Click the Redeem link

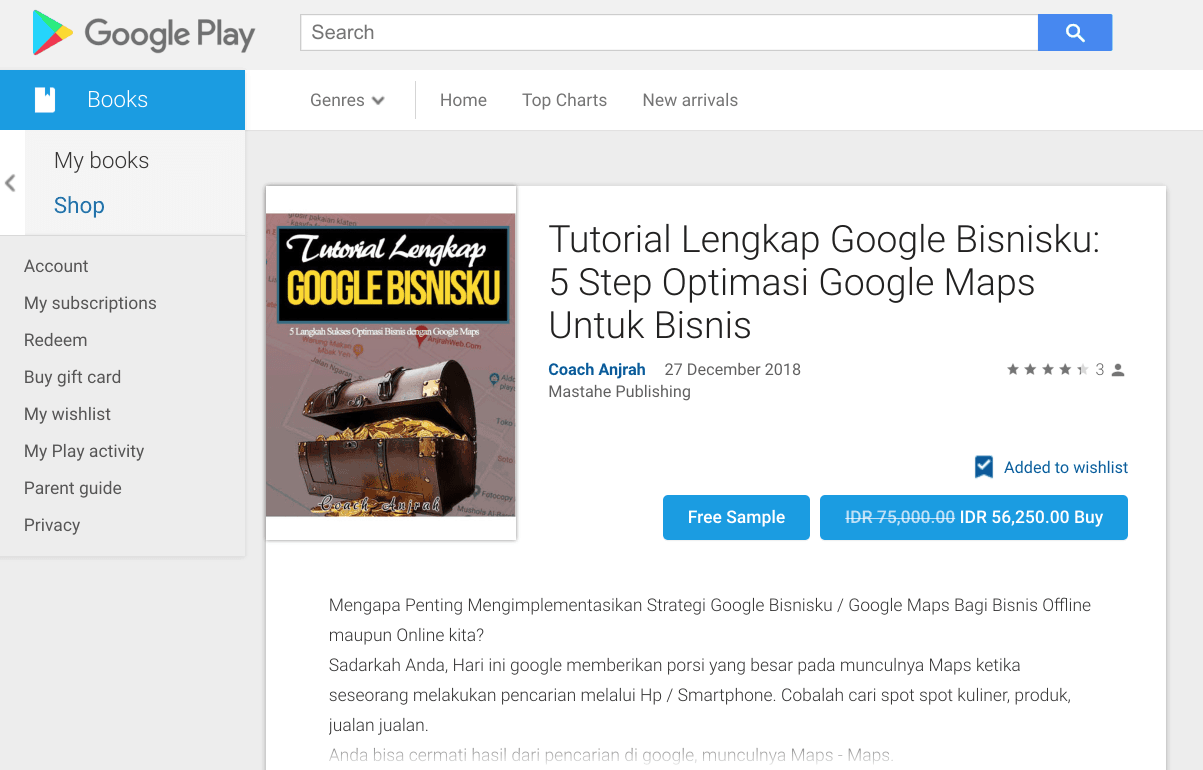pyautogui.click(x=55, y=340)
